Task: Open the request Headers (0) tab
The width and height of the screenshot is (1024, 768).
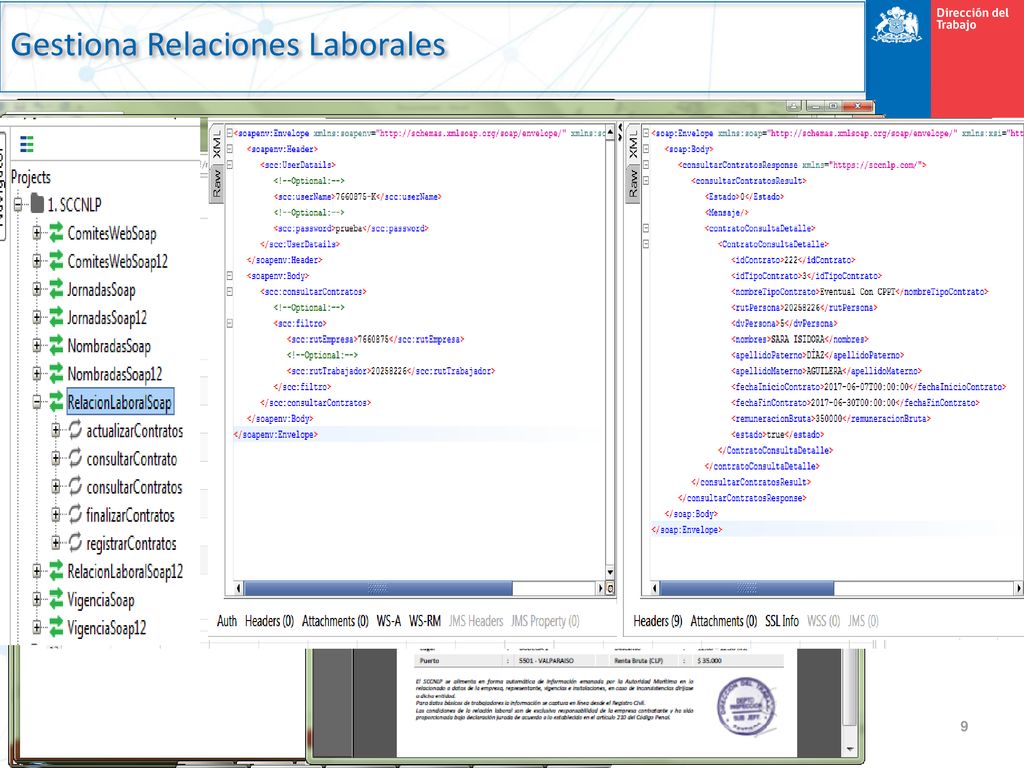Action: (269, 621)
